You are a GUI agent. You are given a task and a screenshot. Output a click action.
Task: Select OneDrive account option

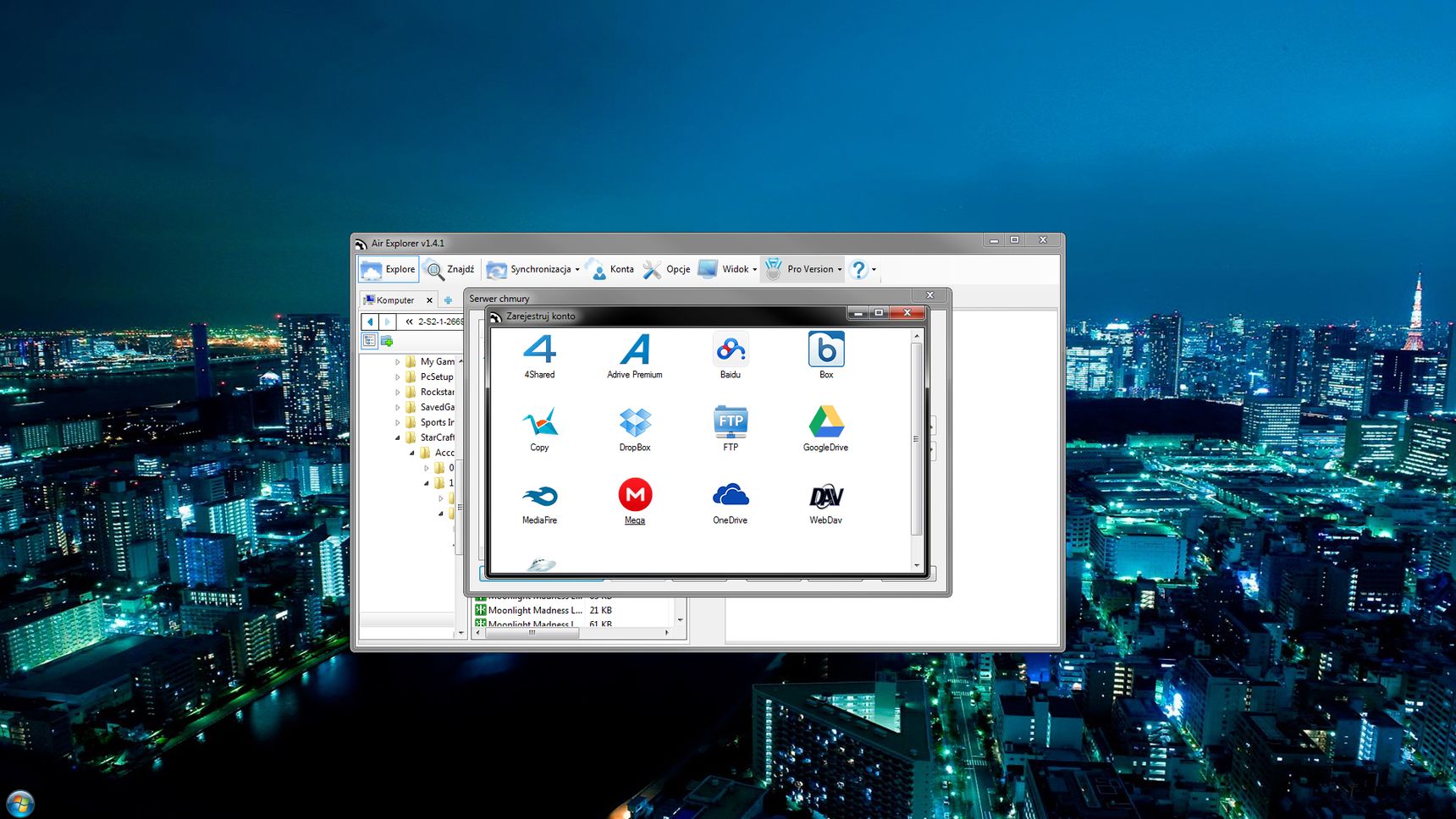730,503
